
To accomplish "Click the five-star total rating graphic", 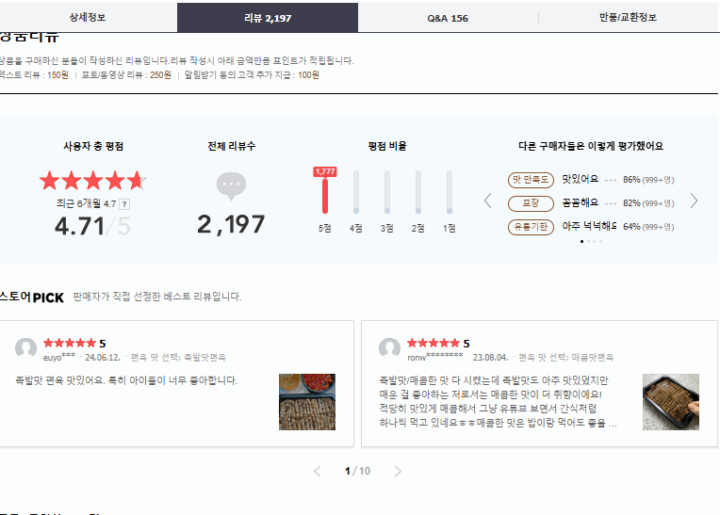I will click(x=93, y=181).
